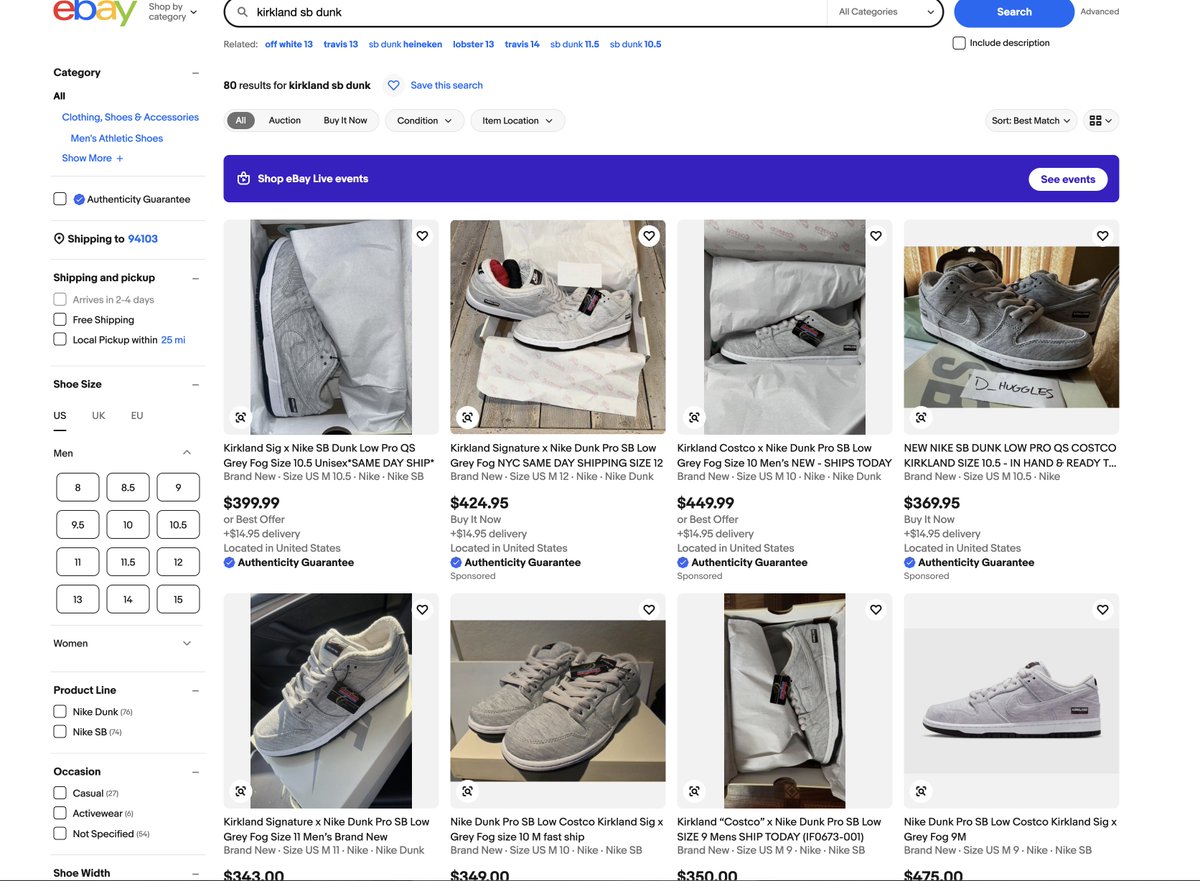This screenshot has height=881, width=1200.
Task: Open Sort: Best Match dropdown
Action: 1031,121
